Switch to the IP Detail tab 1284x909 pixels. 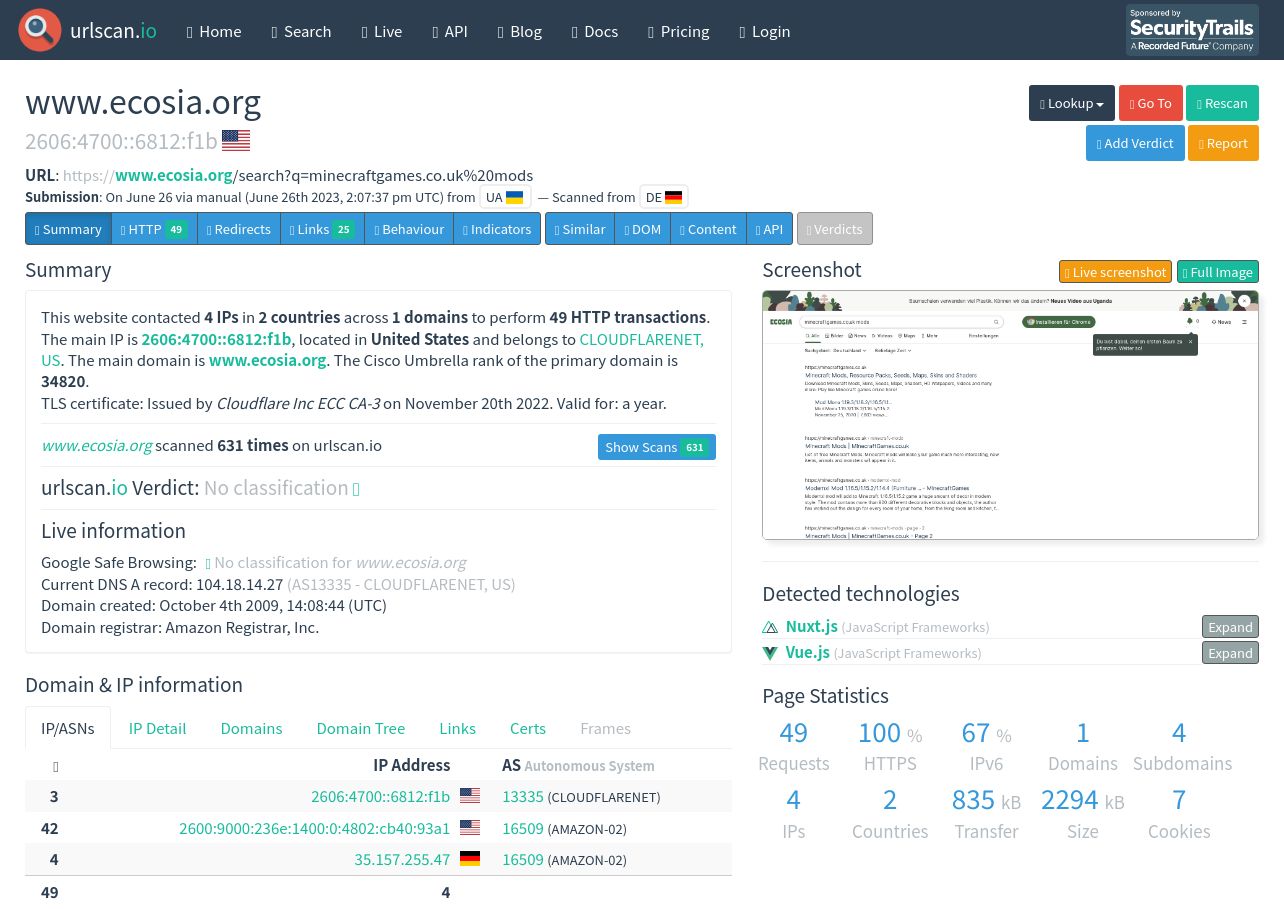tap(157, 728)
